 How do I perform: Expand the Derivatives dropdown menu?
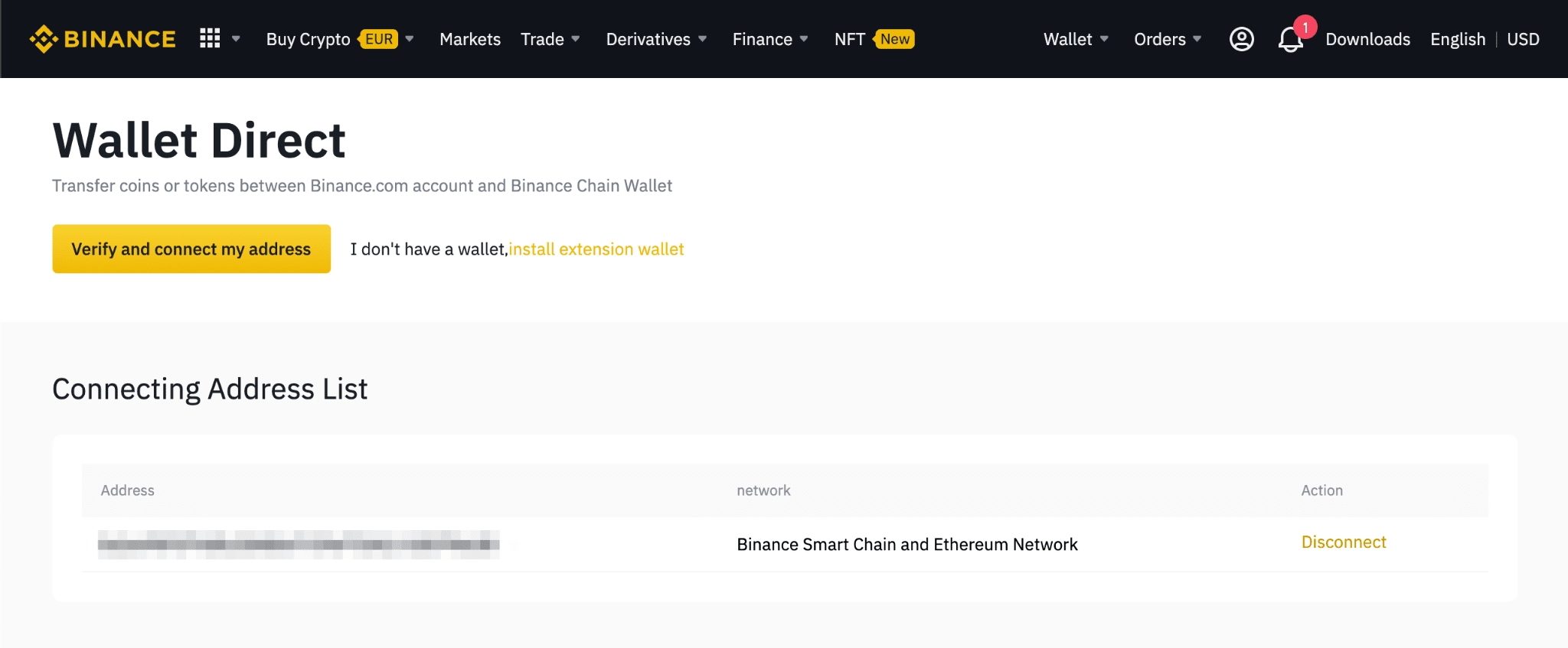(x=655, y=39)
